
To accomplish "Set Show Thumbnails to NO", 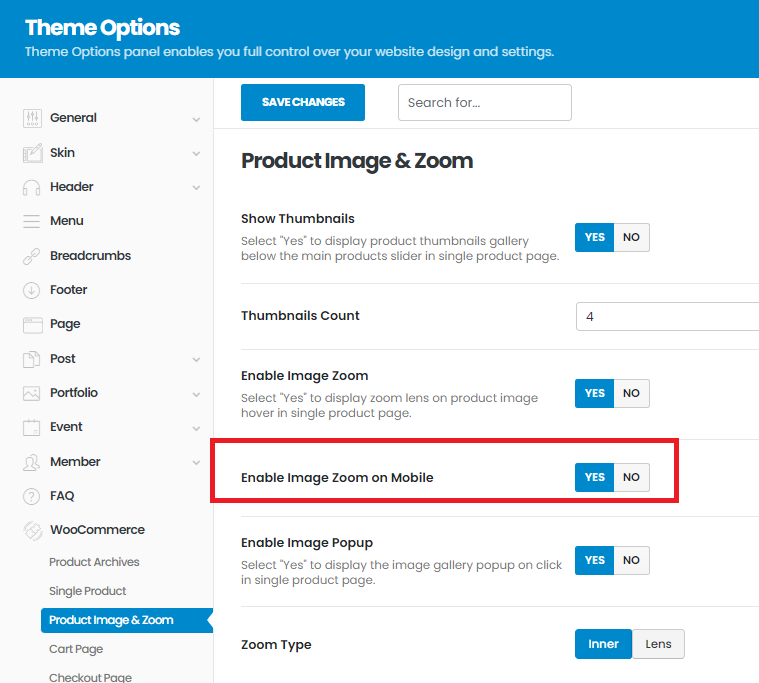I will (x=631, y=237).
